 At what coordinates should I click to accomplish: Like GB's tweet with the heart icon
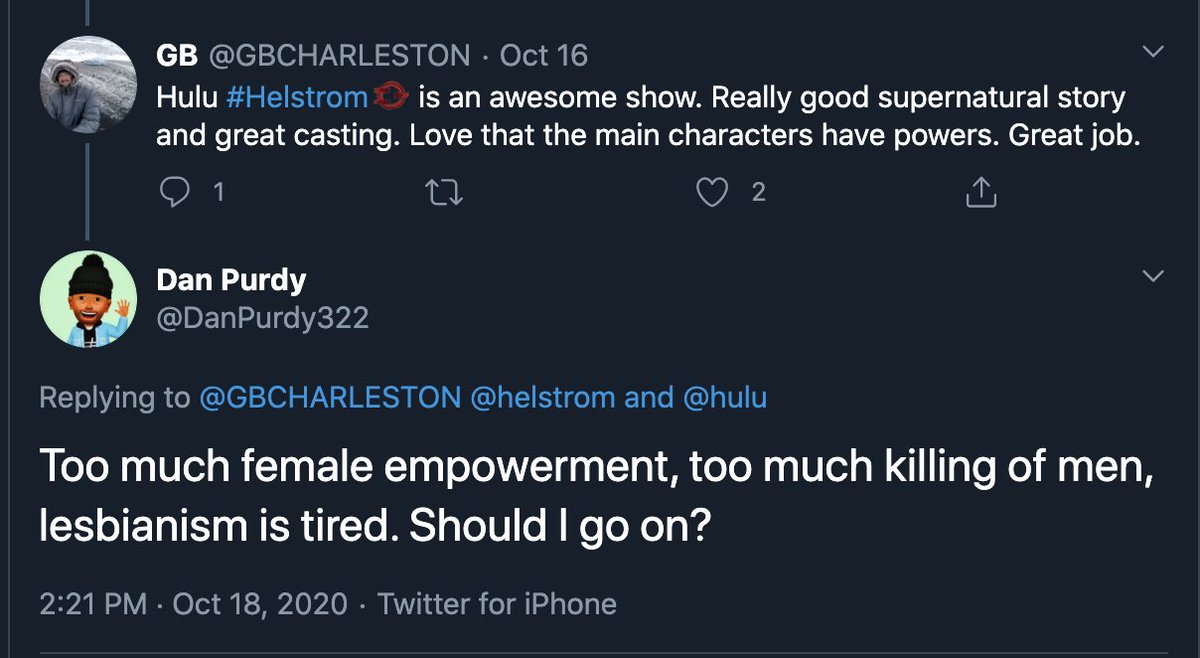(711, 193)
